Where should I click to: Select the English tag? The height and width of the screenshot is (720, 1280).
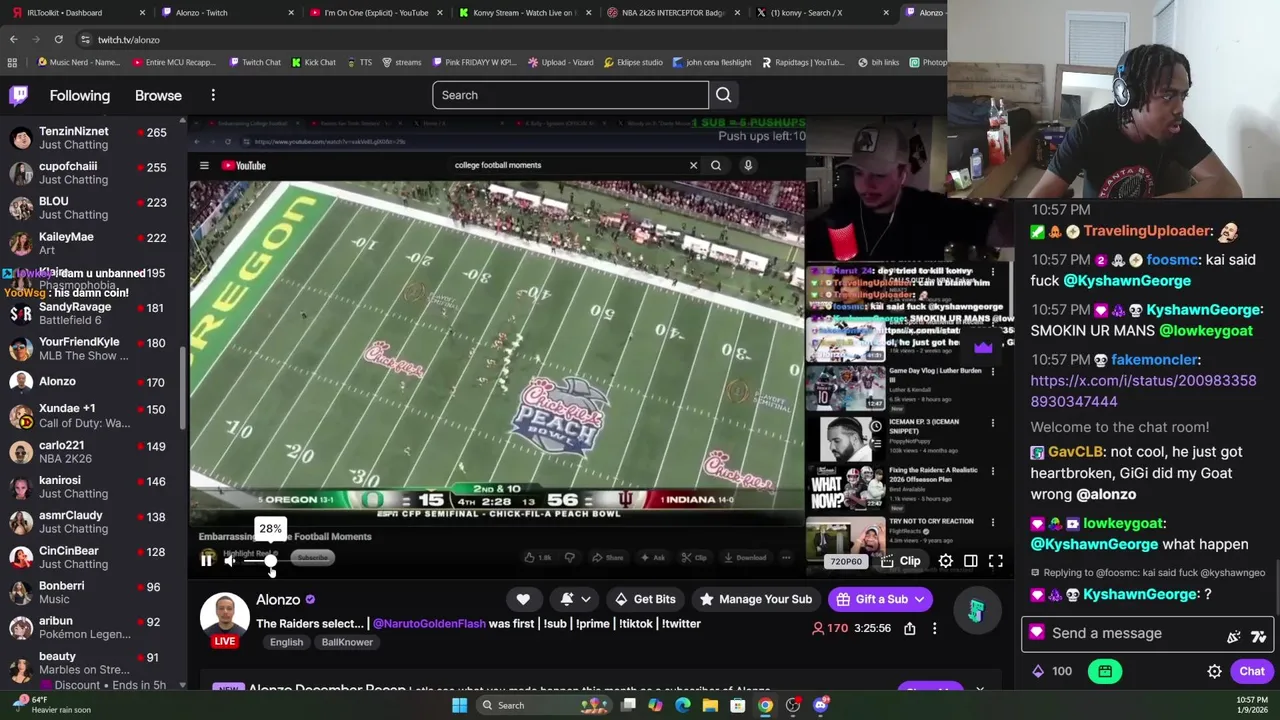[286, 642]
